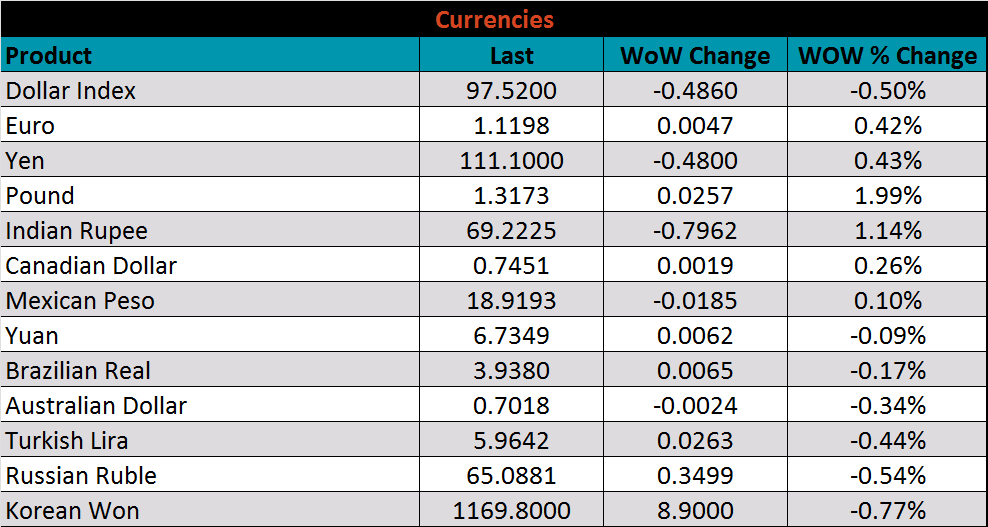Click the Pound percent change 1.99%
988x527 pixels.
tap(887, 196)
